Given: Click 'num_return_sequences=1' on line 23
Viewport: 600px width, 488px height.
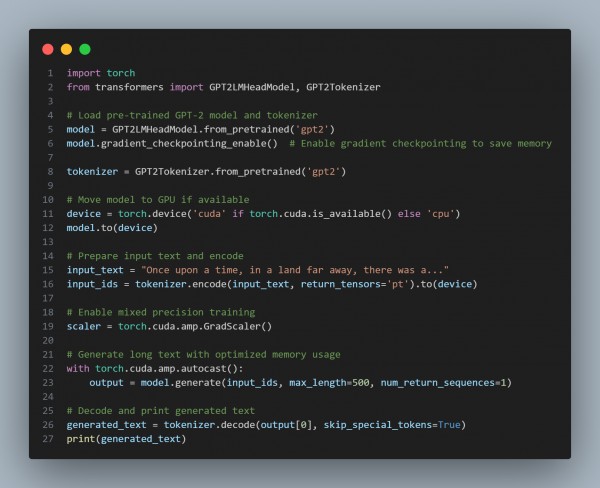Looking at the screenshot, I should click(x=444, y=383).
